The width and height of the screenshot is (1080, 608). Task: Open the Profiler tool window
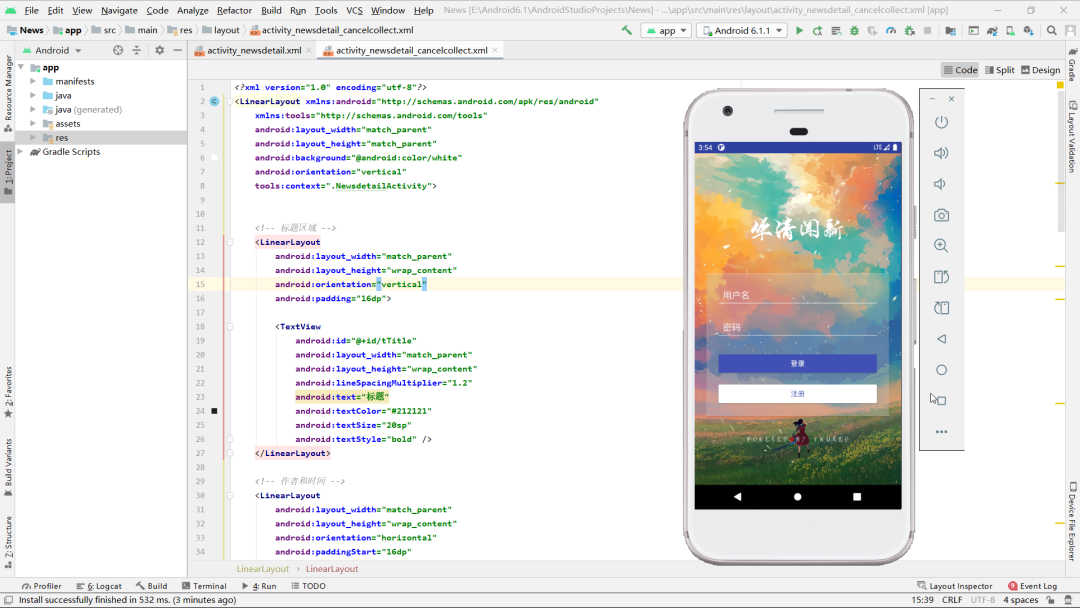[x=41, y=586]
